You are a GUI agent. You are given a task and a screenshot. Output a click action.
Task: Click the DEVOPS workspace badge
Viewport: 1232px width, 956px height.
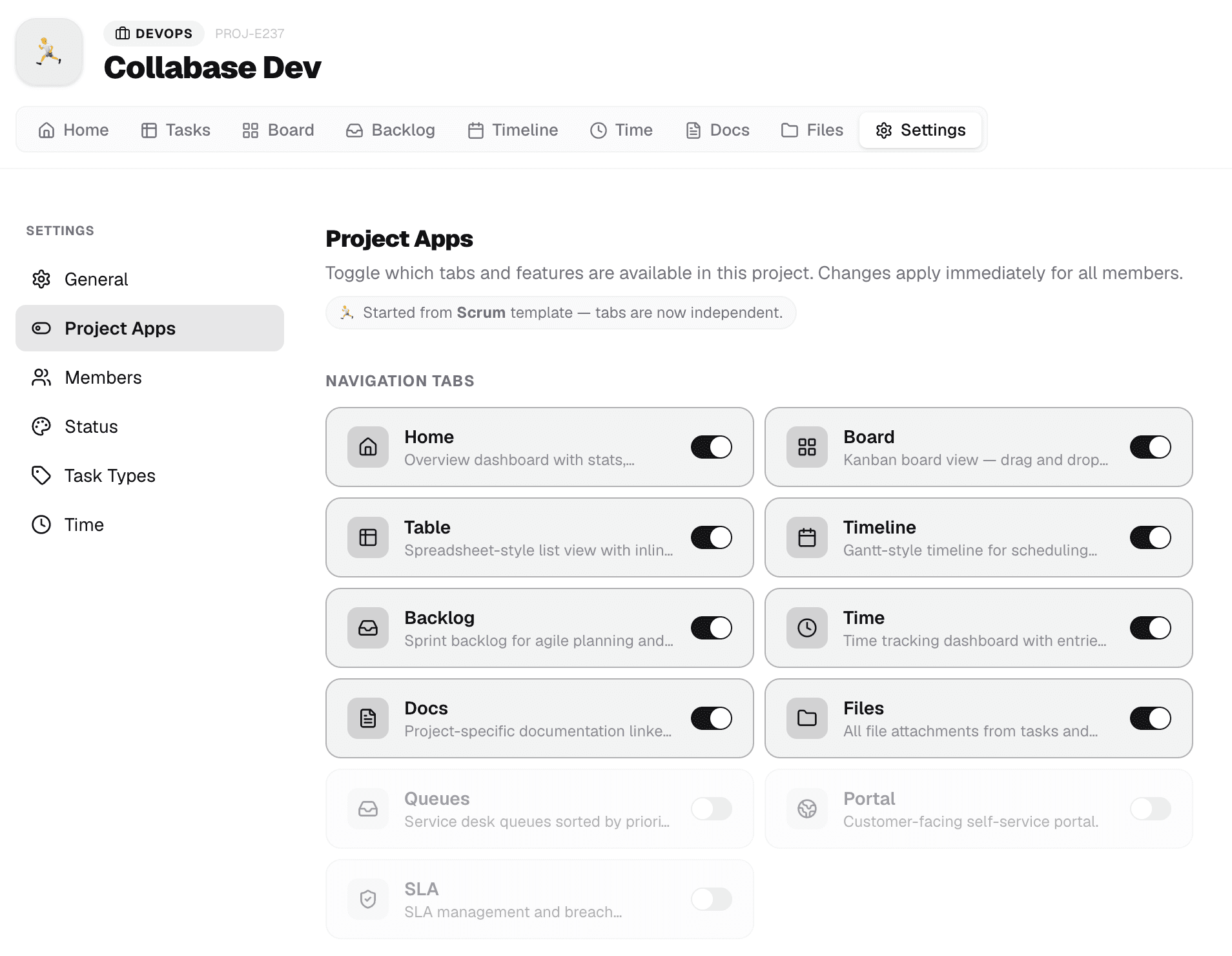click(x=154, y=34)
